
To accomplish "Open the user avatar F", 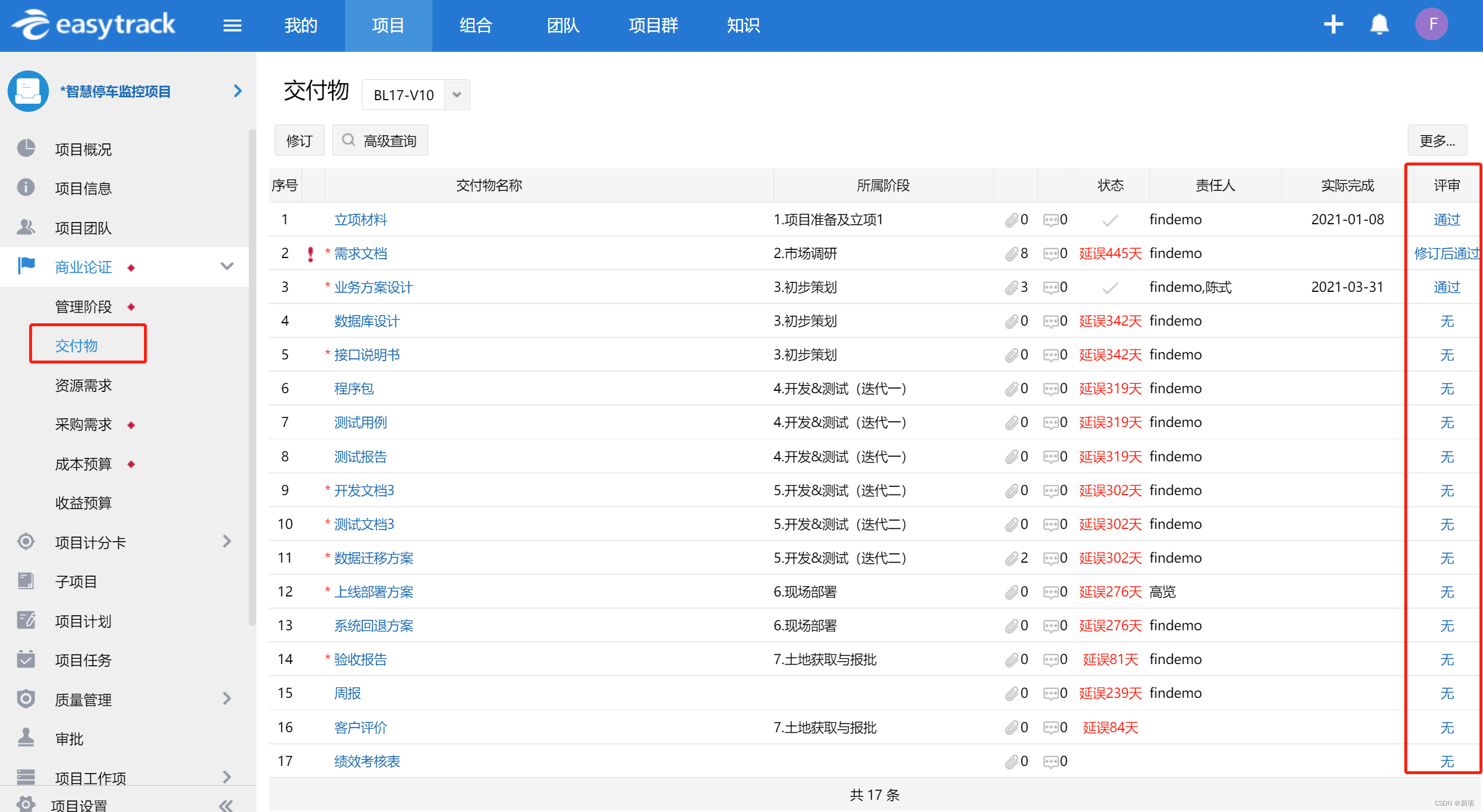I will tap(1432, 24).
